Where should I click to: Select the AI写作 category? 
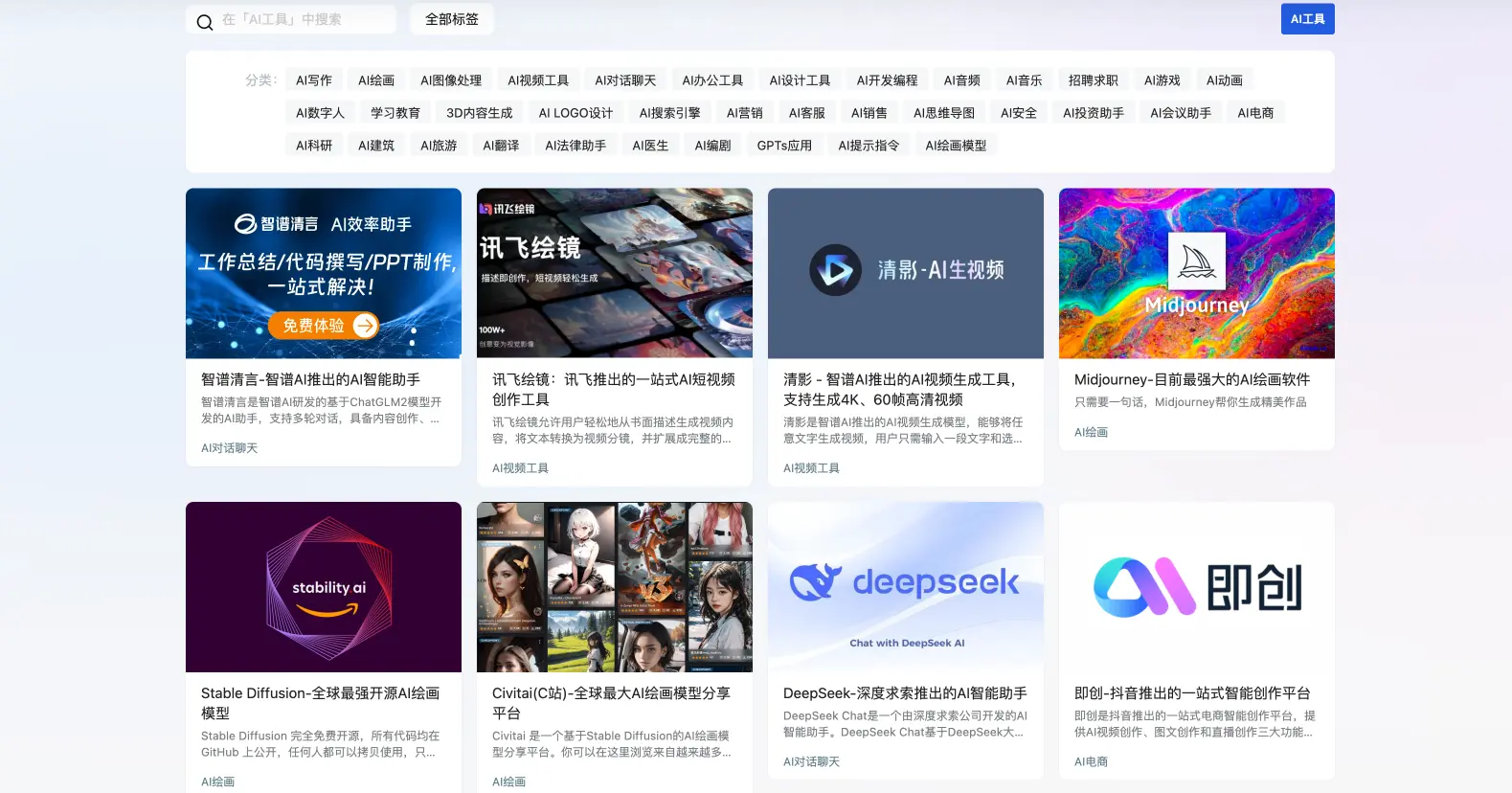[x=314, y=80]
